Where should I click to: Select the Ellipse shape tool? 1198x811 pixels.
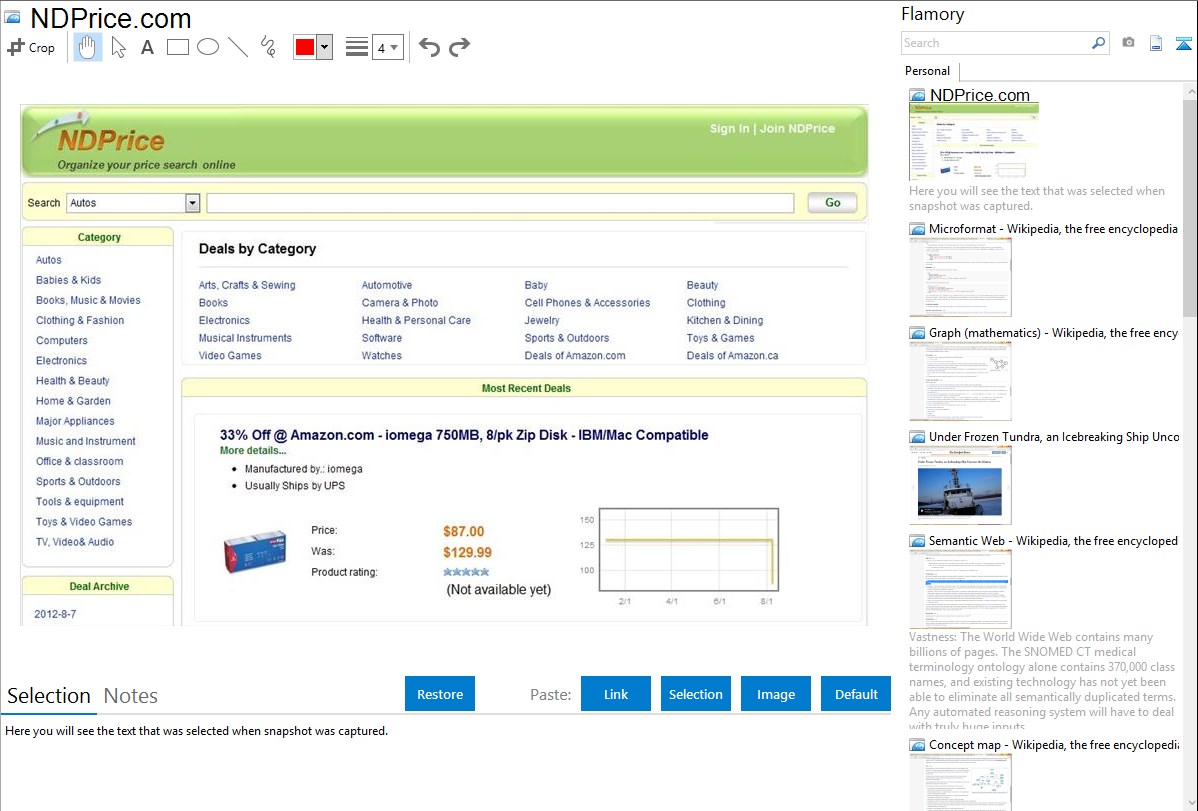(x=208, y=47)
